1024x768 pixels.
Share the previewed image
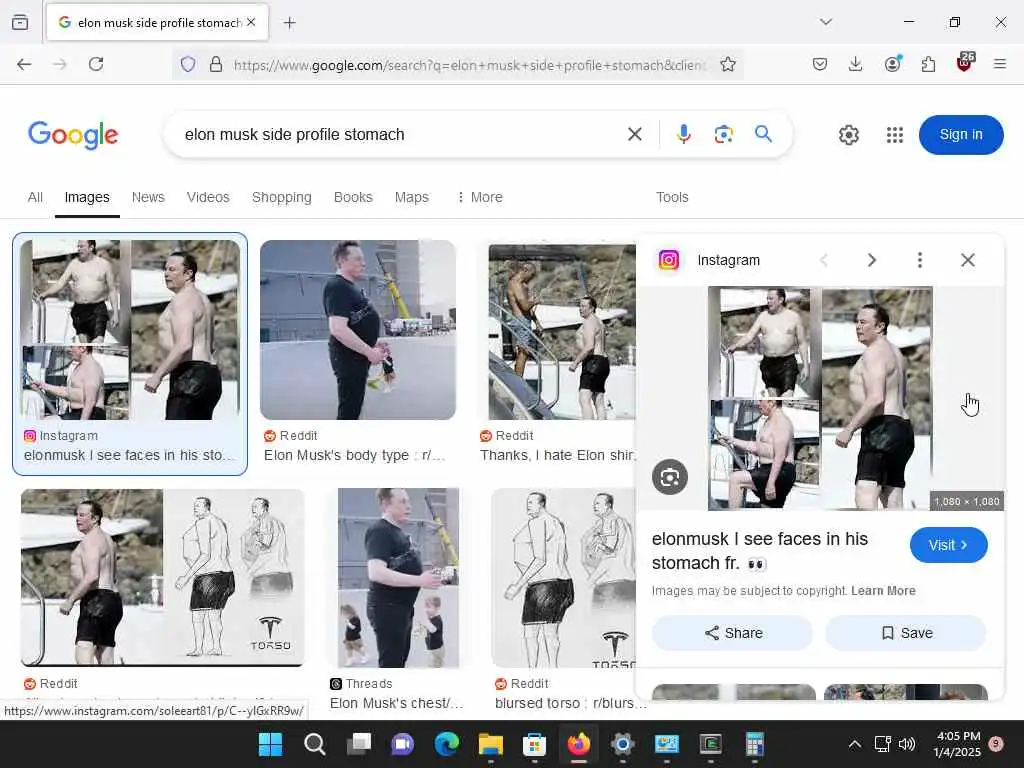(732, 633)
